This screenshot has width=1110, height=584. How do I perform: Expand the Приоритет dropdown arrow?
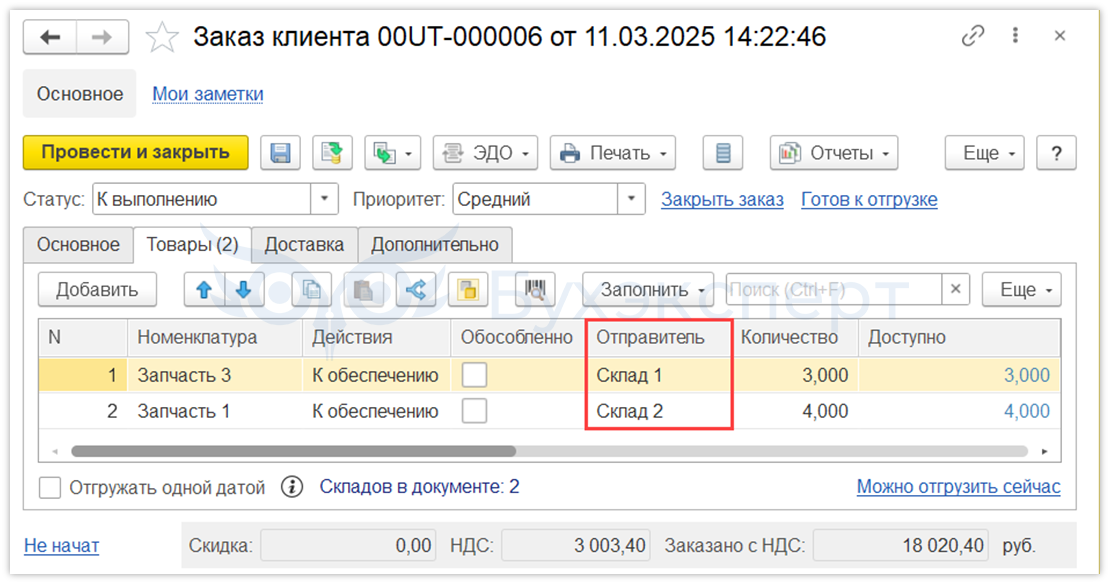(631, 199)
